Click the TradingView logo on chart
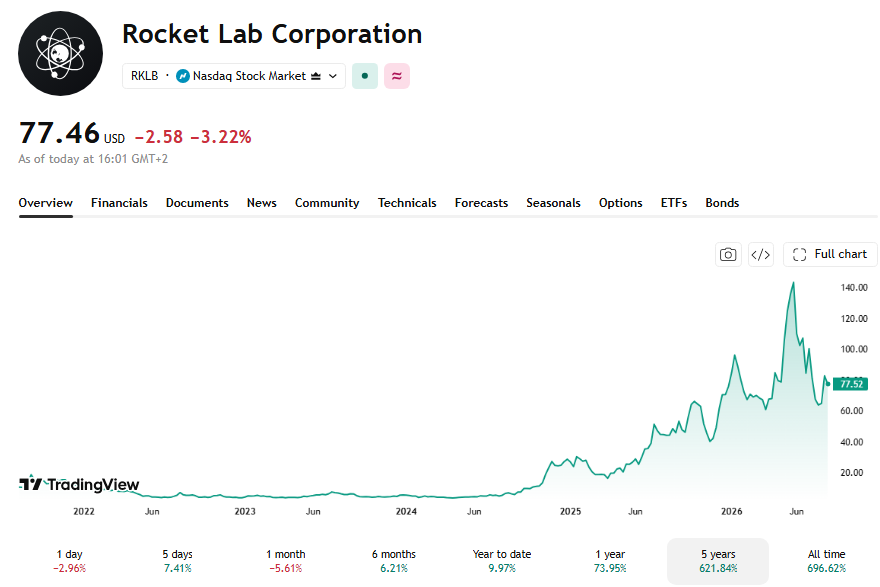 coord(79,484)
